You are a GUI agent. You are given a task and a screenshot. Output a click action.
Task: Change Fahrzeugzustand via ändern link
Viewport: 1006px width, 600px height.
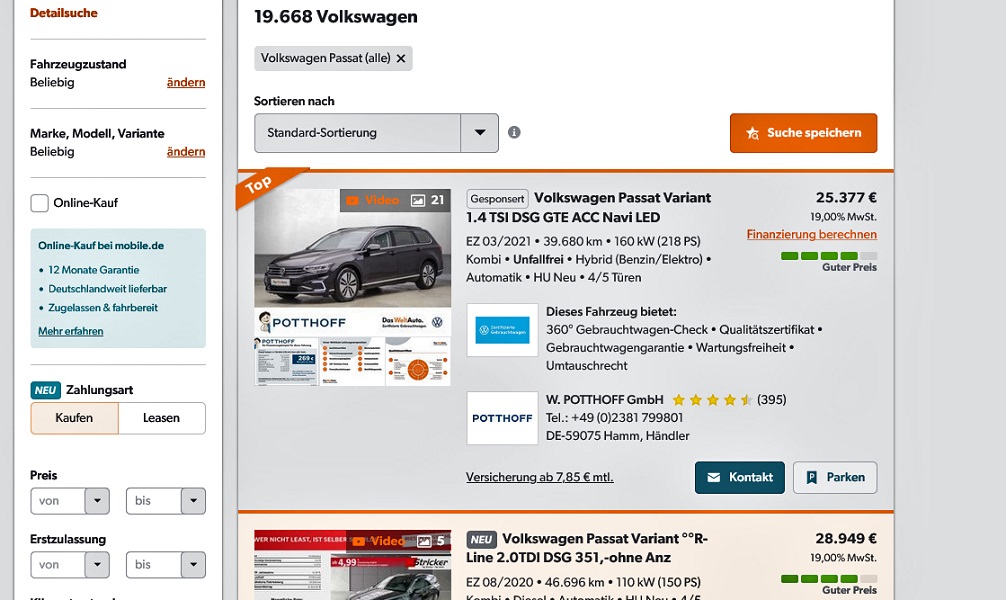click(186, 82)
